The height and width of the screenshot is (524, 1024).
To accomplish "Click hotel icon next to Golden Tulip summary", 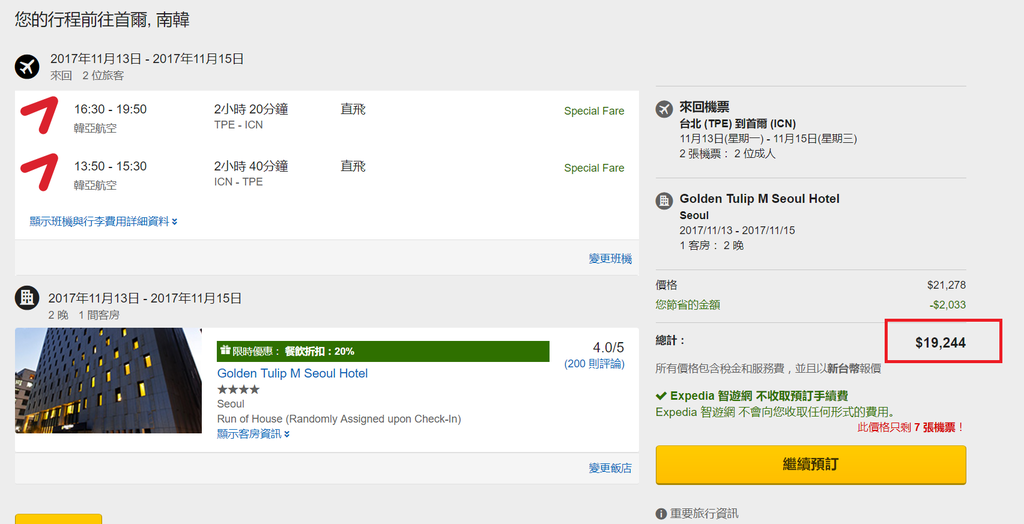I will tap(664, 201).
